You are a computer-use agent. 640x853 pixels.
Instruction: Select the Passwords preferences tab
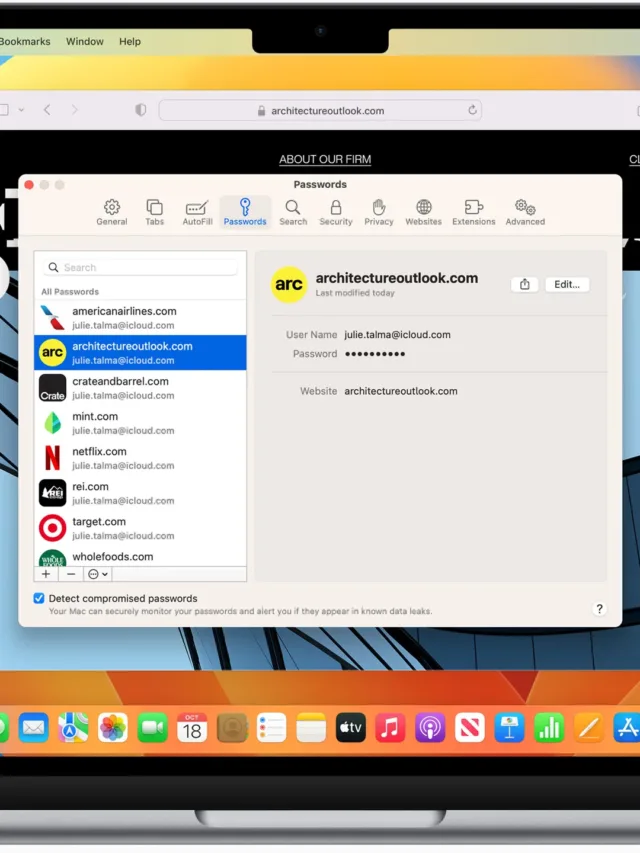(x=245, y=212)
